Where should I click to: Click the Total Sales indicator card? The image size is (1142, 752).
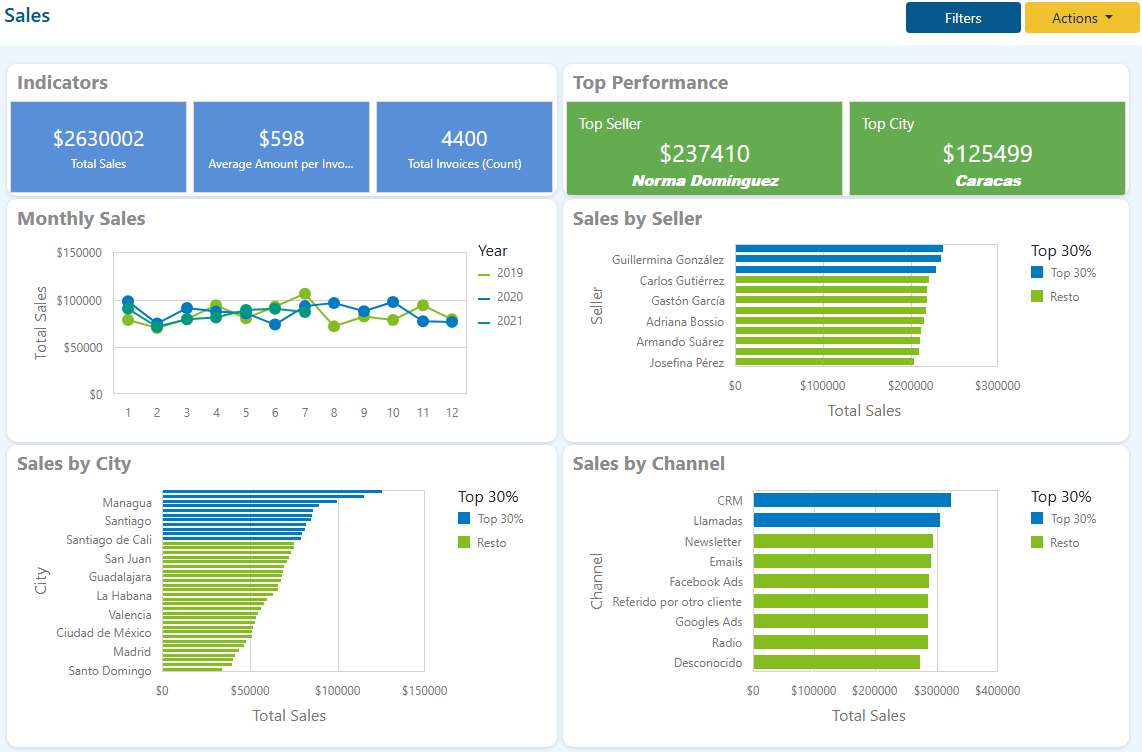click(x=97, y=146)
